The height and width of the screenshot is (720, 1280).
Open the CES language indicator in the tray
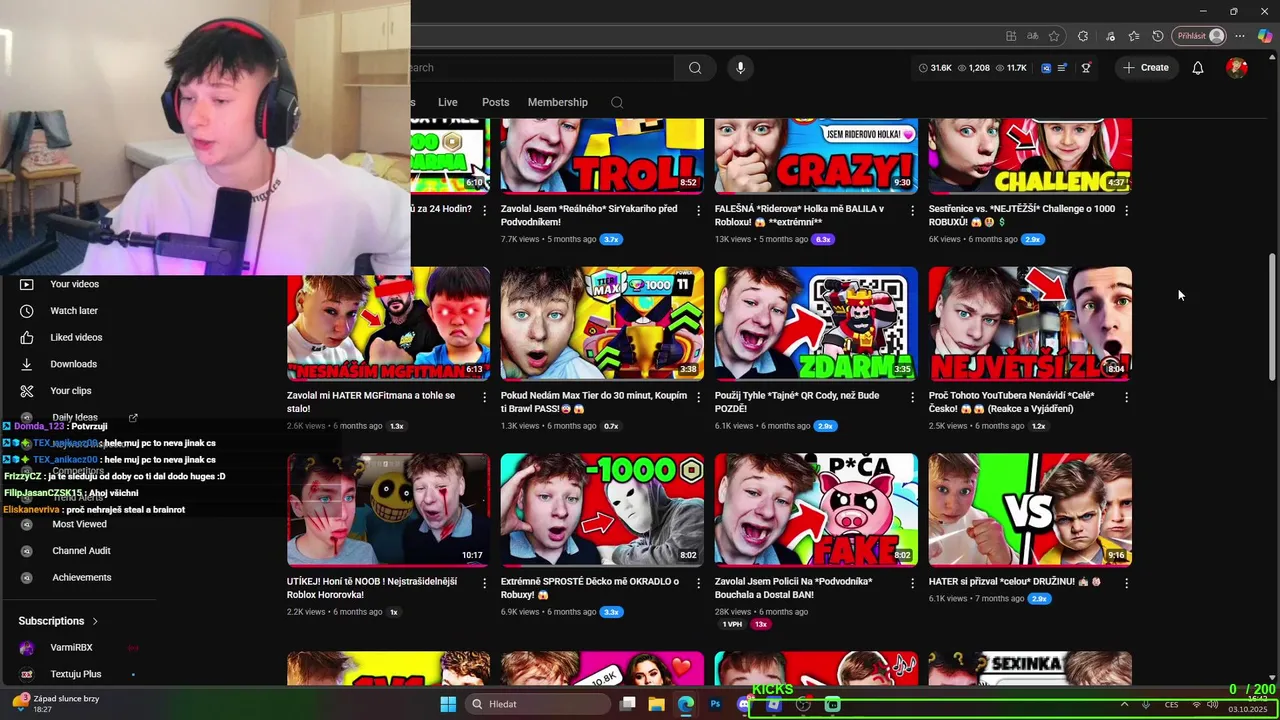click(1171, 704)
